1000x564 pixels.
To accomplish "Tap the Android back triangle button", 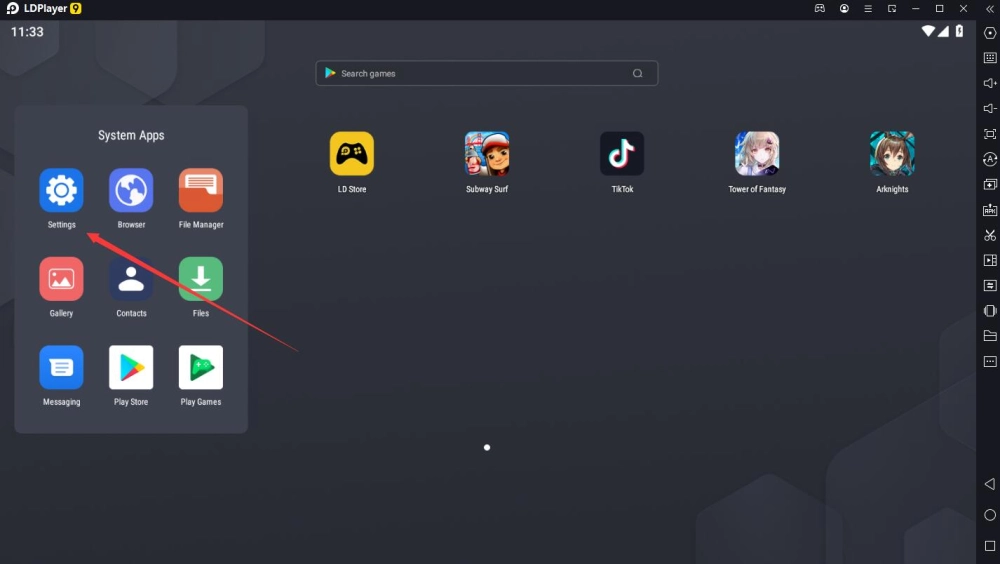I will pyautogui.click(x=990, y=484).
